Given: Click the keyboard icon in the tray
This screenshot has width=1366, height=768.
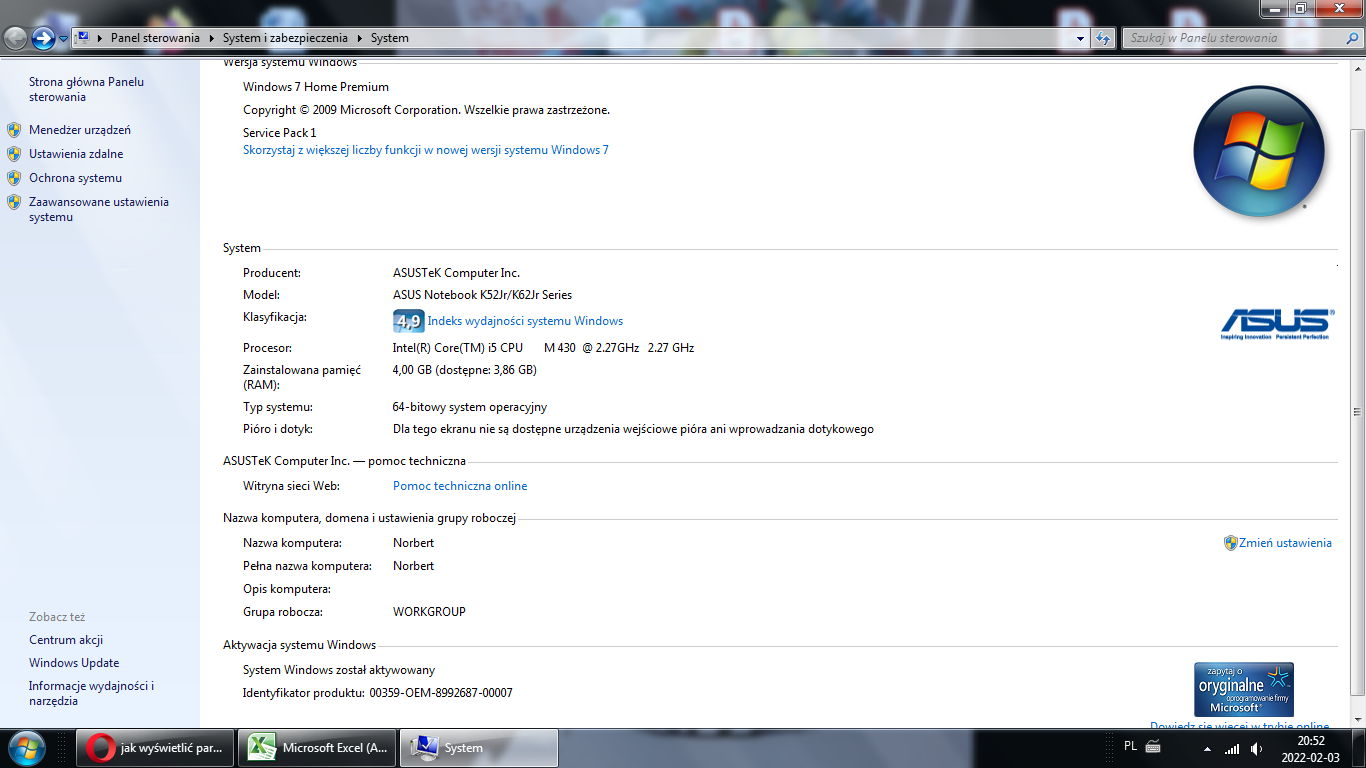Looking at the screenshot, I should pyautogui.click(x=1152, y=747).
